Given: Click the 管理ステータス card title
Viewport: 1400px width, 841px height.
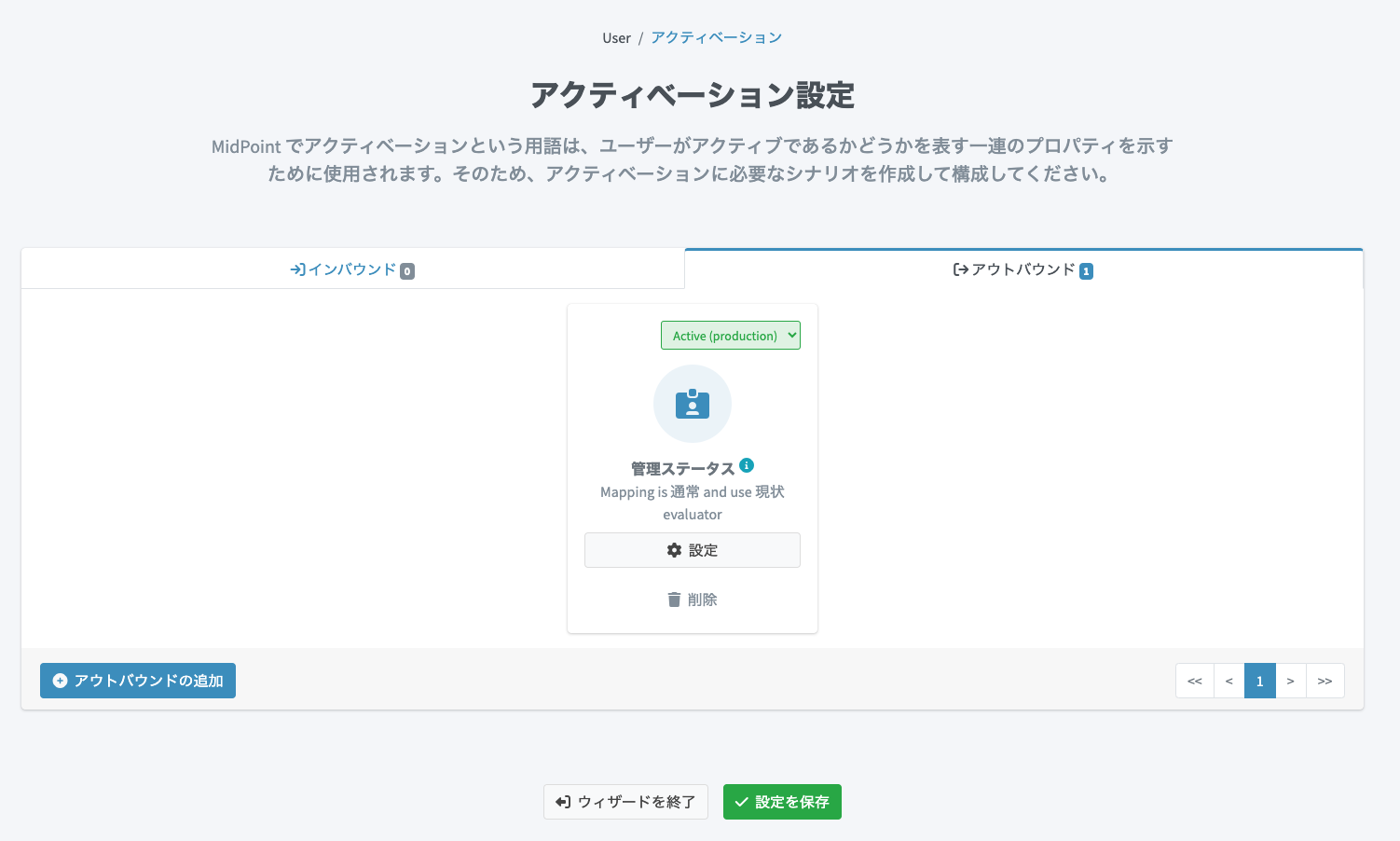Looking at the screenshot, I should click(x=683, y=468).
